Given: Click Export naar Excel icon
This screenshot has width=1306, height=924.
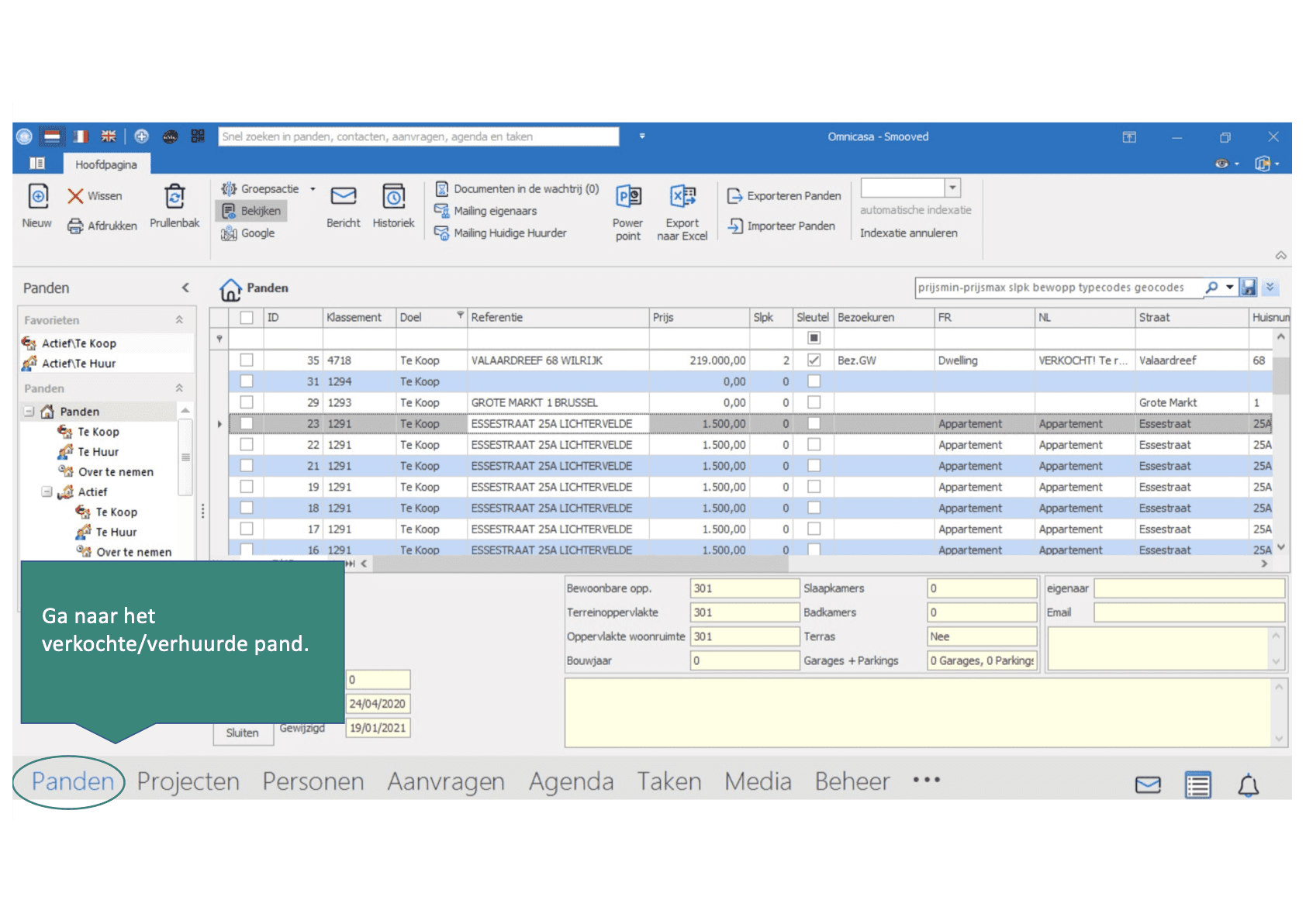Looking at the screenshot, I should pos(682,196).
